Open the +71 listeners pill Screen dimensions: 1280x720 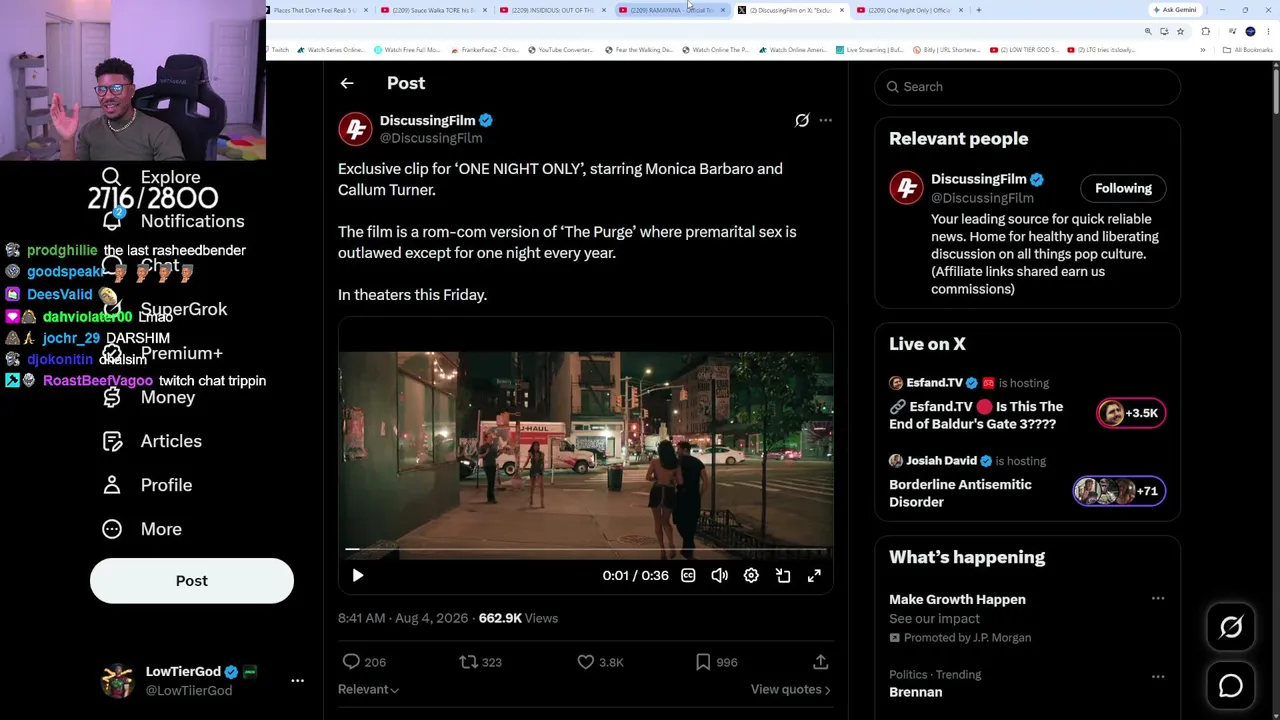(x=1119, y=491)
